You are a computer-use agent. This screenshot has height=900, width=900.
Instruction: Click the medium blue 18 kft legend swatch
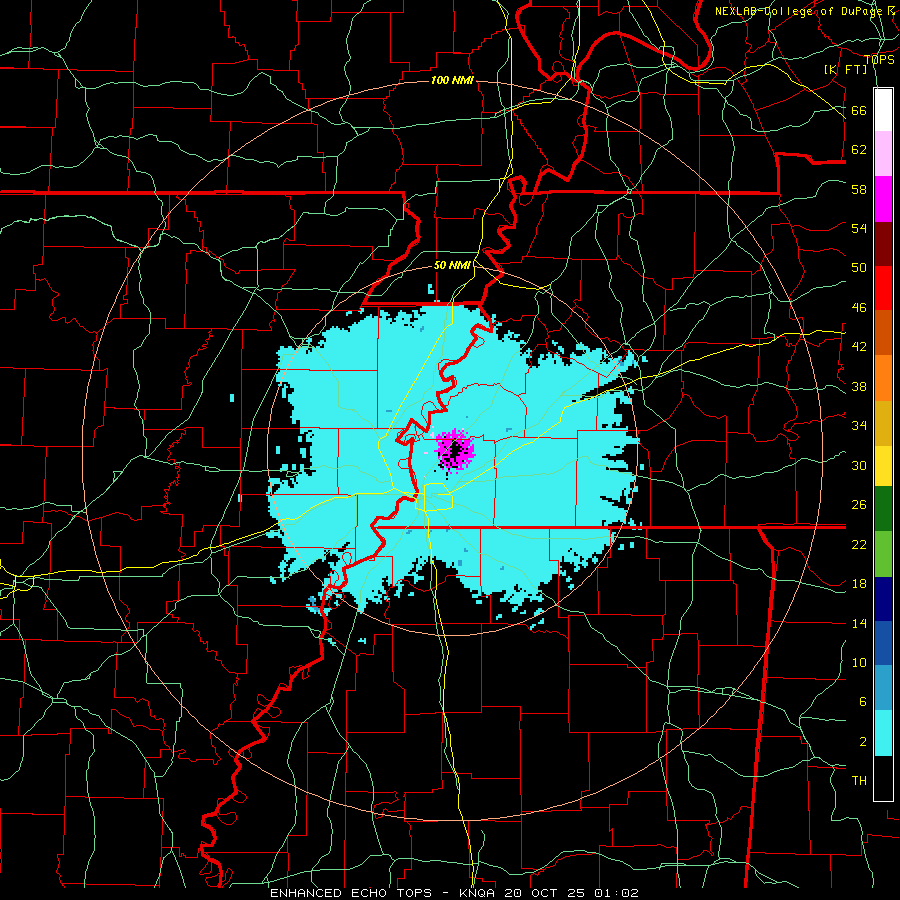click(883, 643)
